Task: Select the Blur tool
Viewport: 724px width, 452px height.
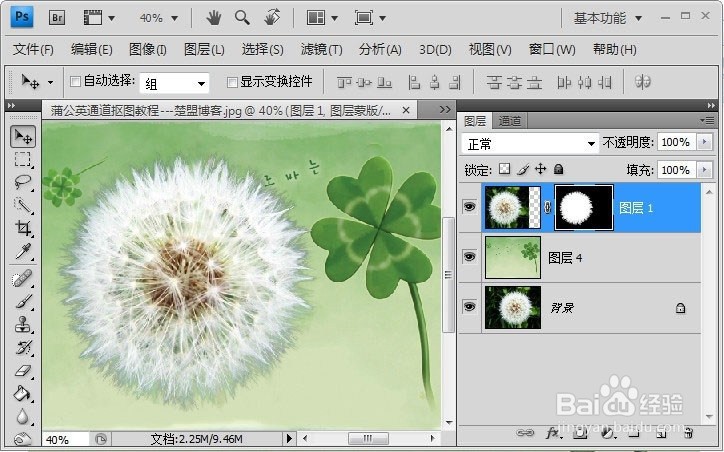Action: [x=23, y=416]
